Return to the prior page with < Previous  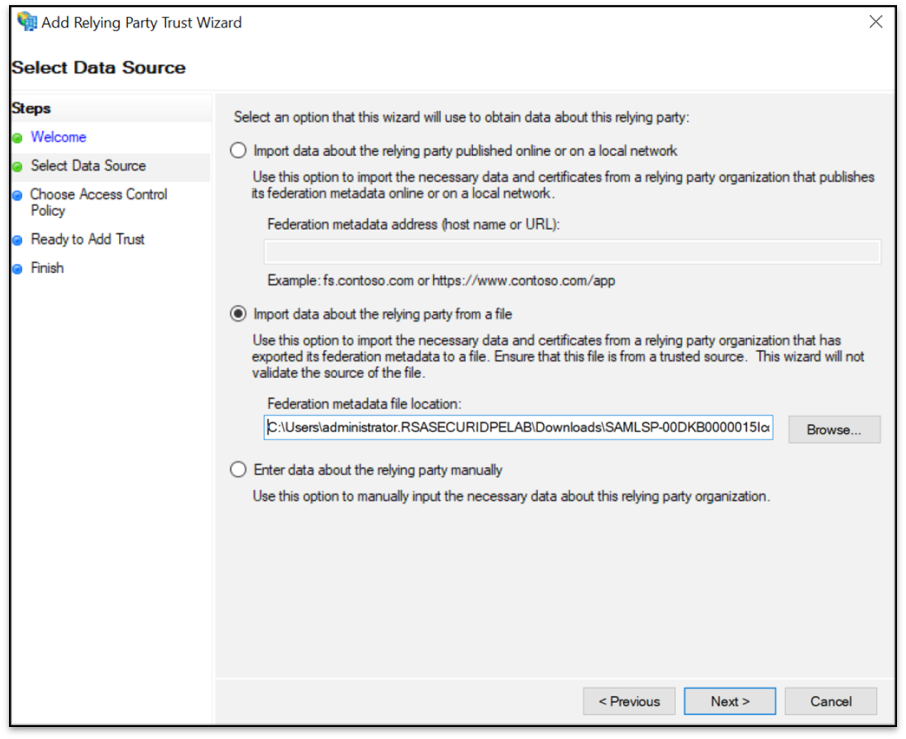[x=629, y=701]
